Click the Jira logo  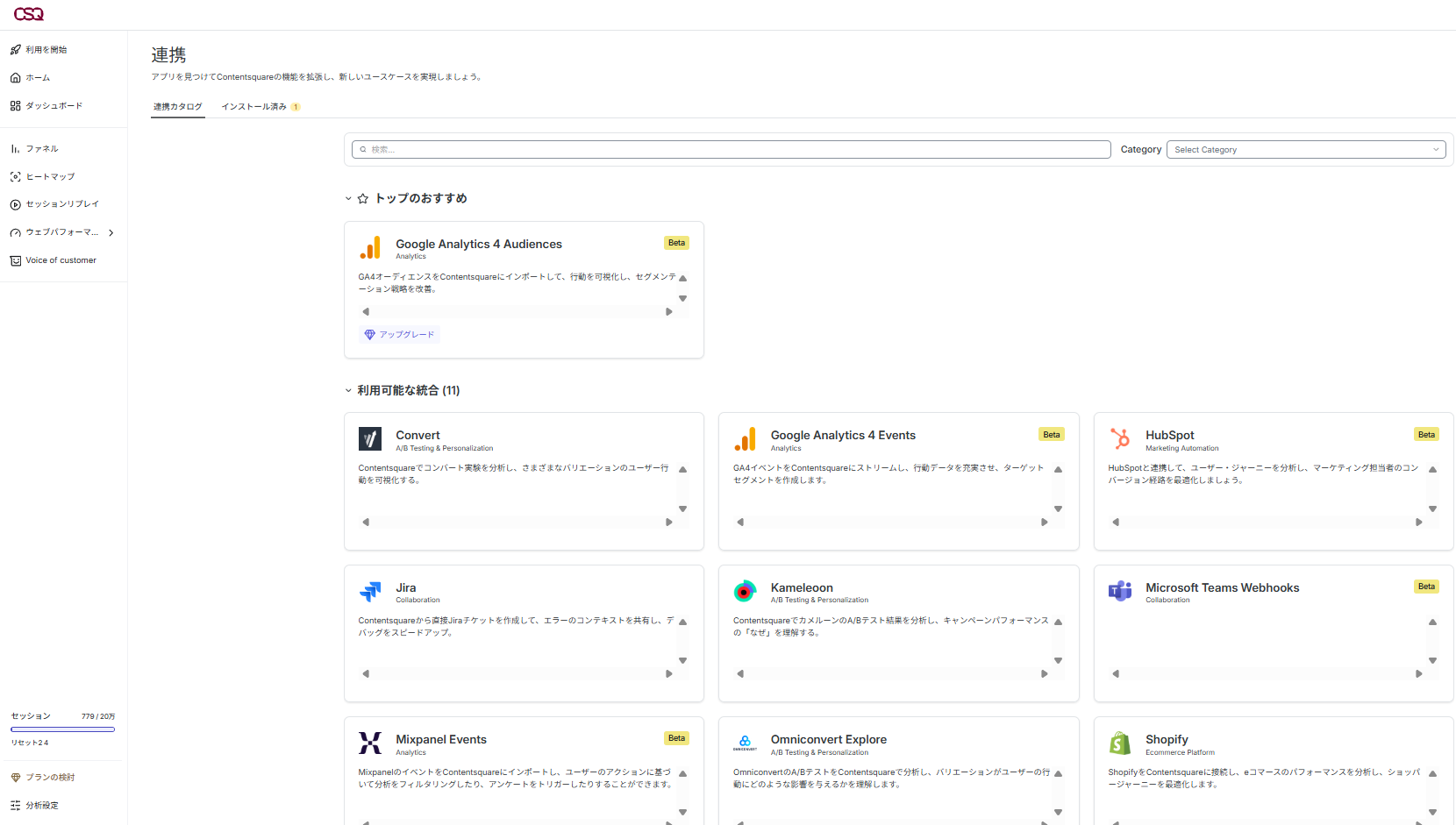pyautogui.click(x=370, y=592)
